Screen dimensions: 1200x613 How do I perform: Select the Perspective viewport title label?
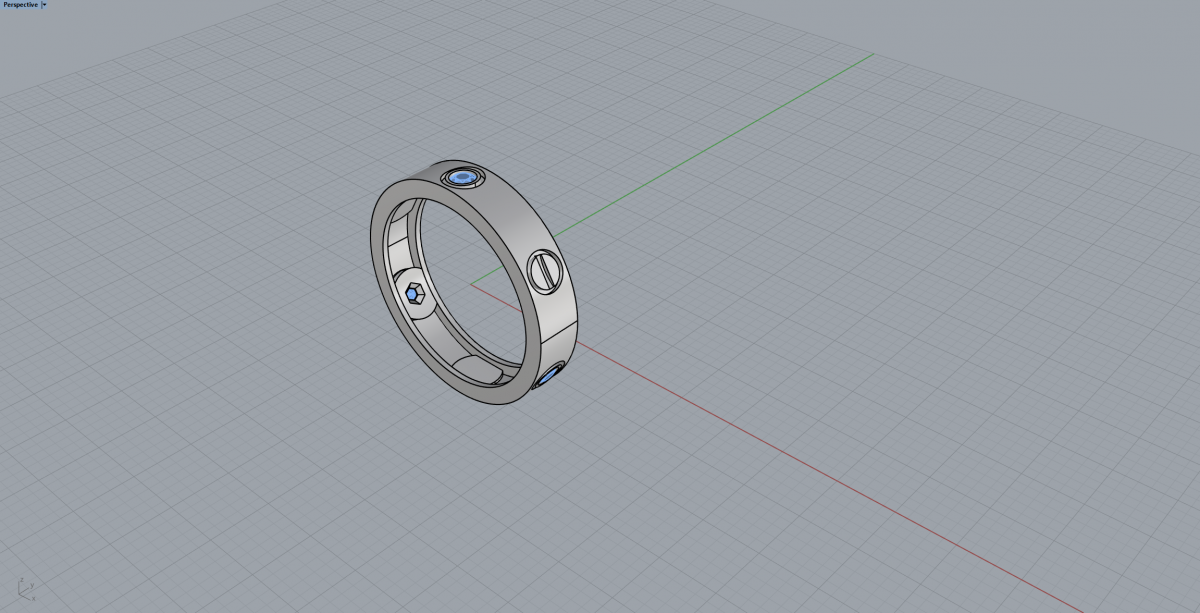[20, 5]
